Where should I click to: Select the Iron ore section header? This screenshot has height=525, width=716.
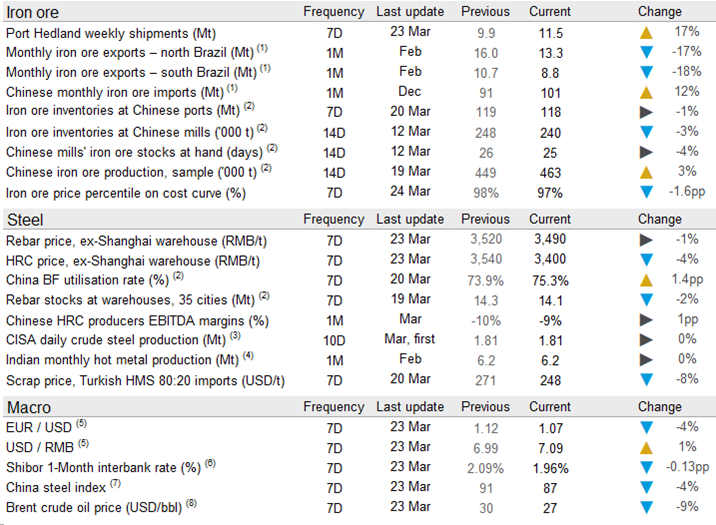[35, 12]
